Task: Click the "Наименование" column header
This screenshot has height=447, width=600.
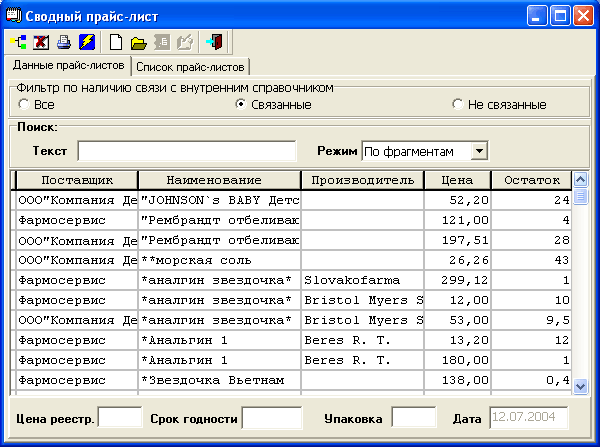Action: tap(219, 180)
